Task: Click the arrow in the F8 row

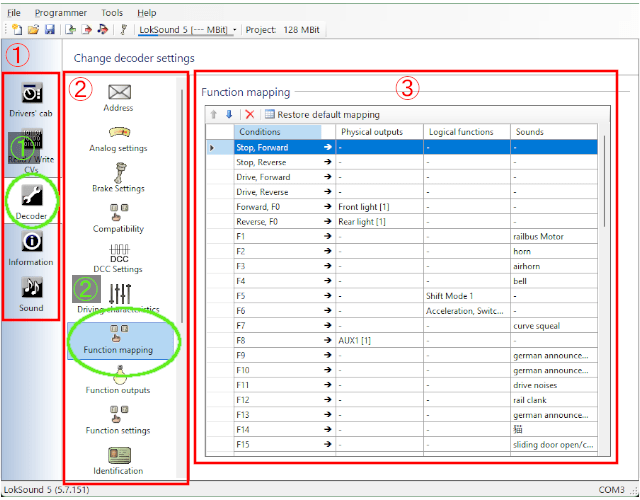Action: coord(326,340)
